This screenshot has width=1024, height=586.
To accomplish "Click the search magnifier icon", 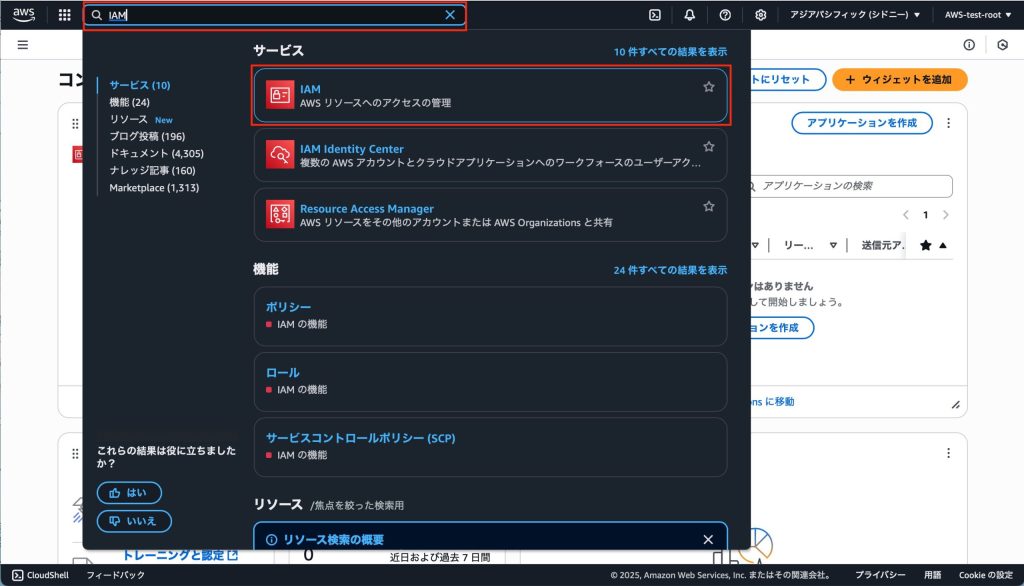I will (97, 15).
